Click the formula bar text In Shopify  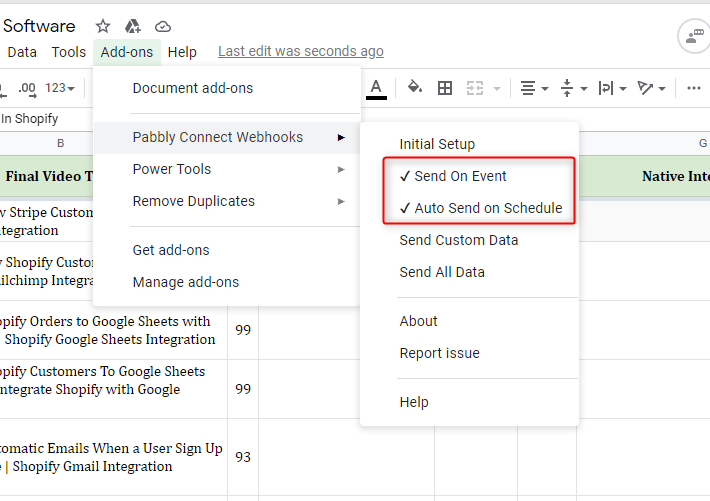tap(29, 119)
